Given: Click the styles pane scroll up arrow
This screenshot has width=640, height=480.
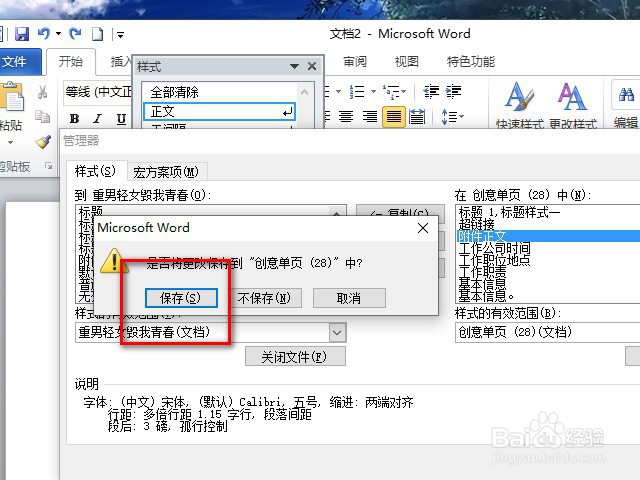Looking at the screenshot, I should (x=304, y=92).
